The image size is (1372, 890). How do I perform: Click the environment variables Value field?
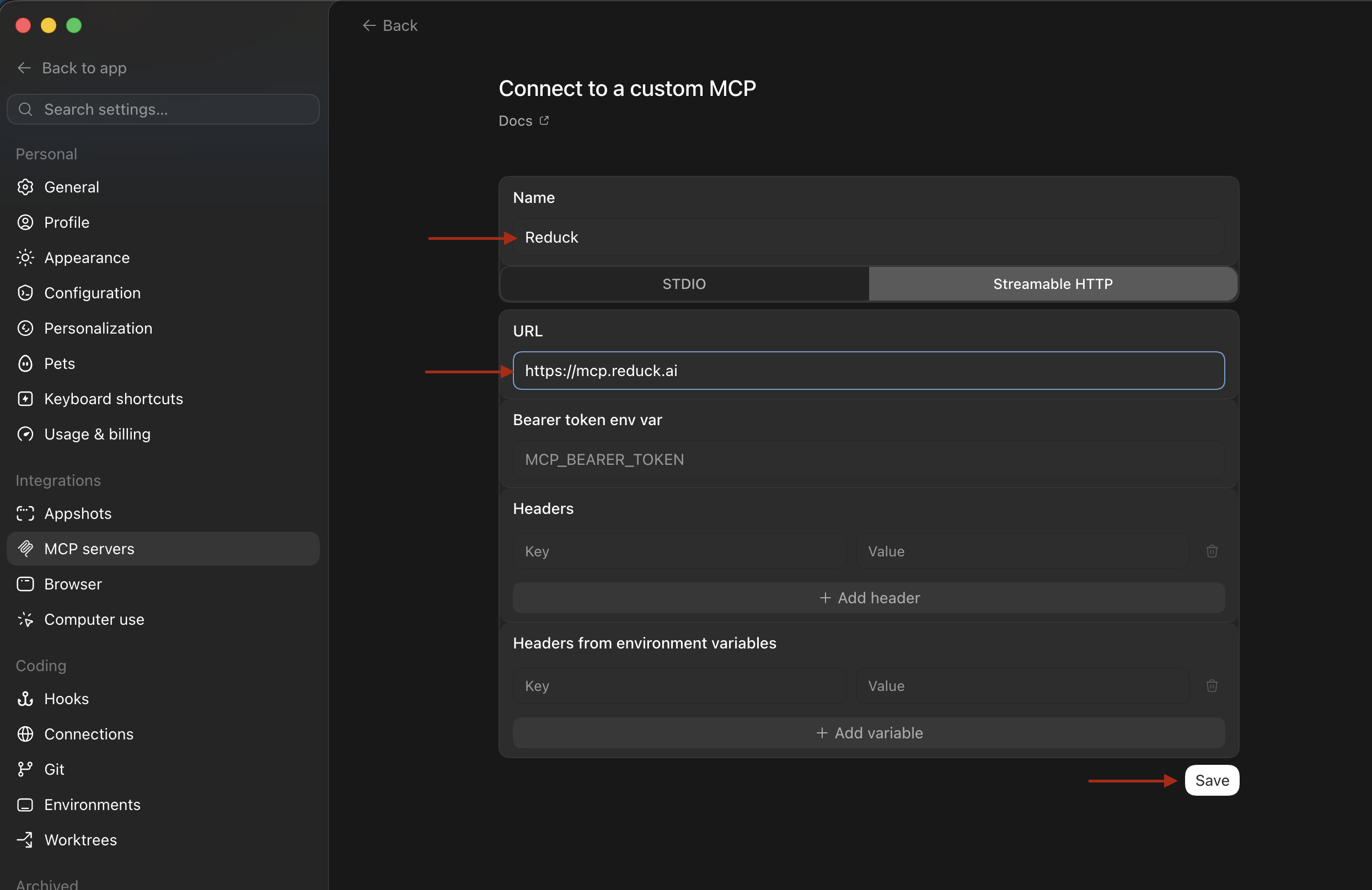pos(1023,686)
